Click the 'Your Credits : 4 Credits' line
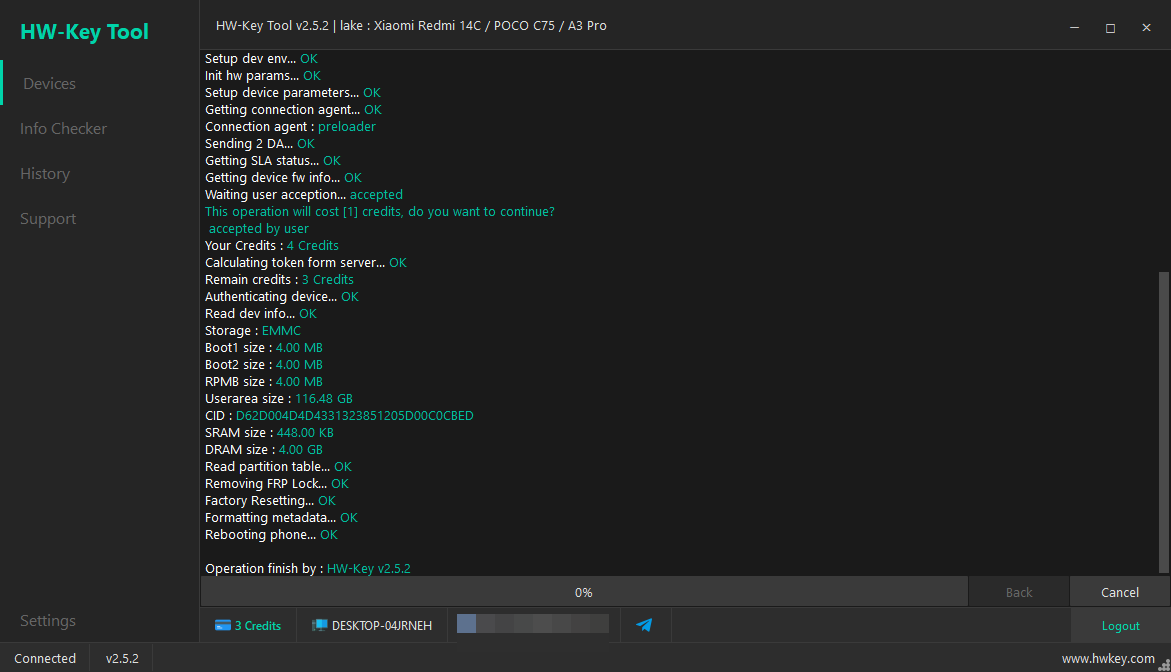The image size is (1171, 672). 272,246
